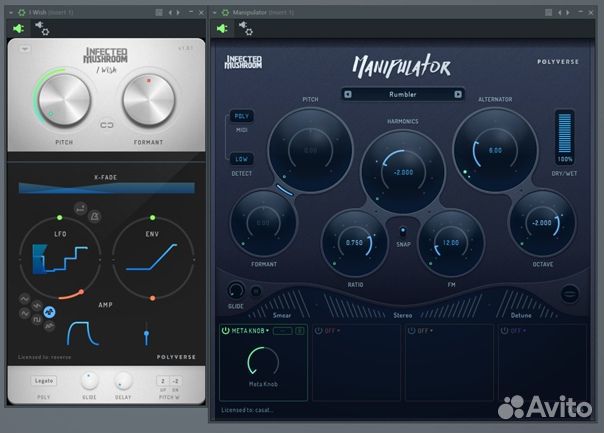Click the AMP envelope shape display
Image resolution: width=604 pixels, height=433 pixels.
coord(82,333)
